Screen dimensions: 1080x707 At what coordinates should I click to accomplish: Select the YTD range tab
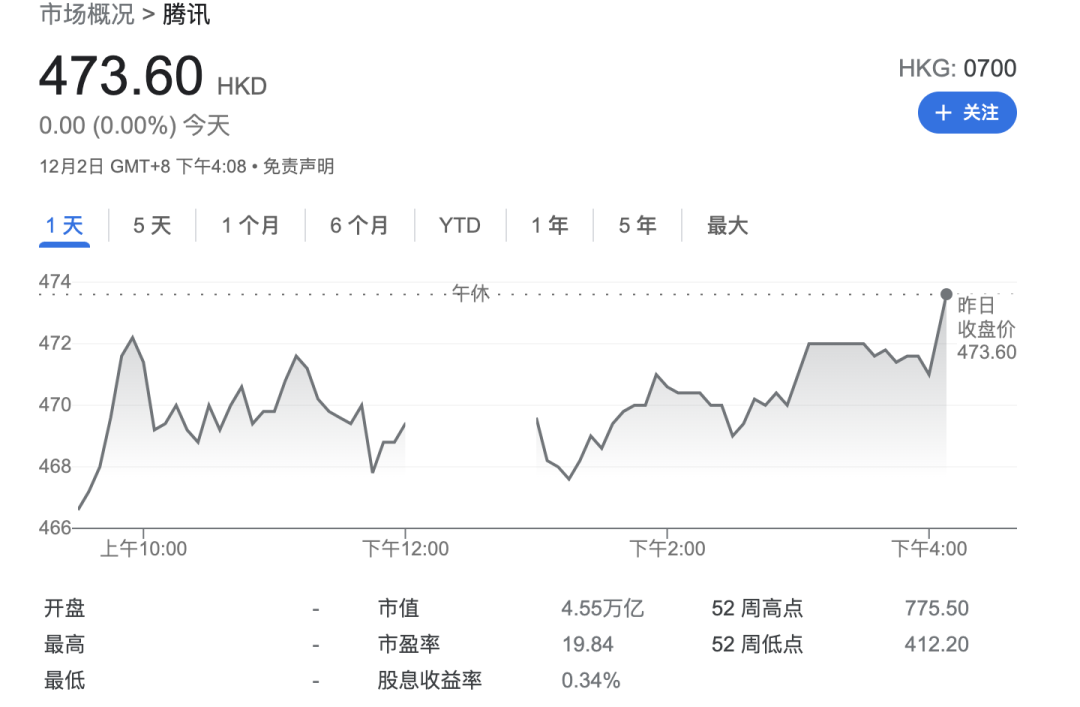point(460,226)
